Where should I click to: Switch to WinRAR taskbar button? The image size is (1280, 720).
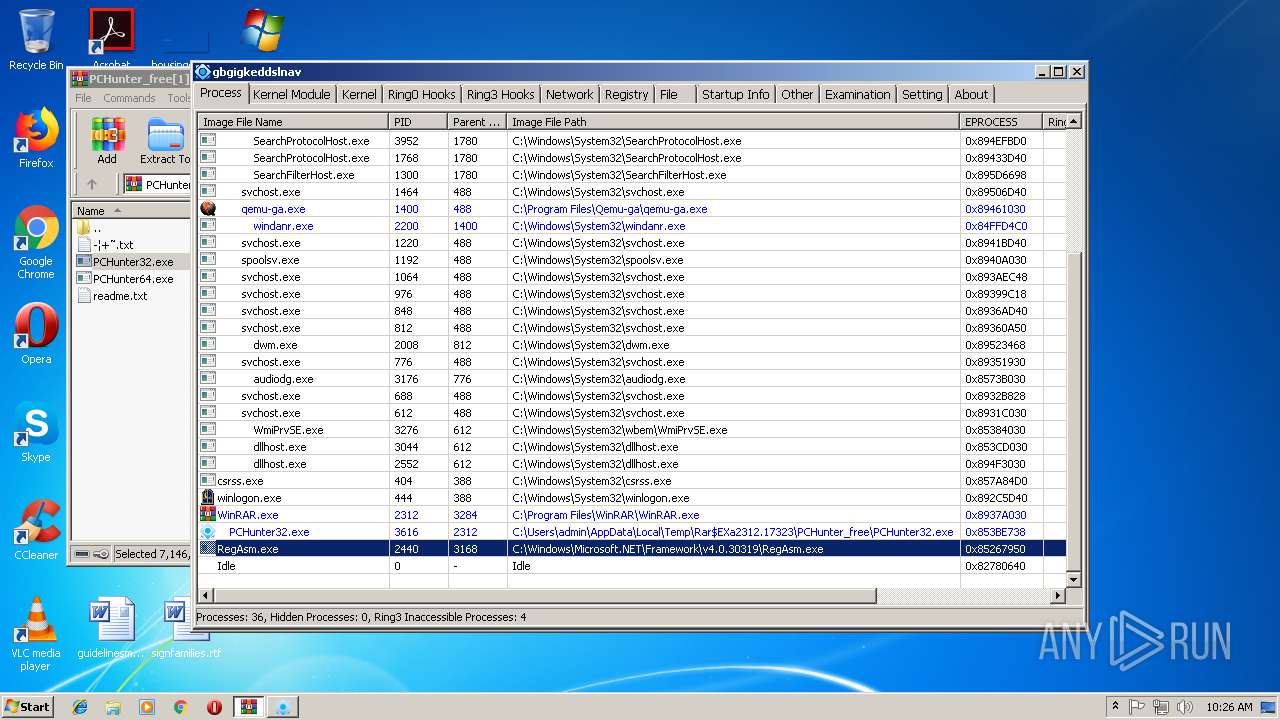(x=248, y=707)
